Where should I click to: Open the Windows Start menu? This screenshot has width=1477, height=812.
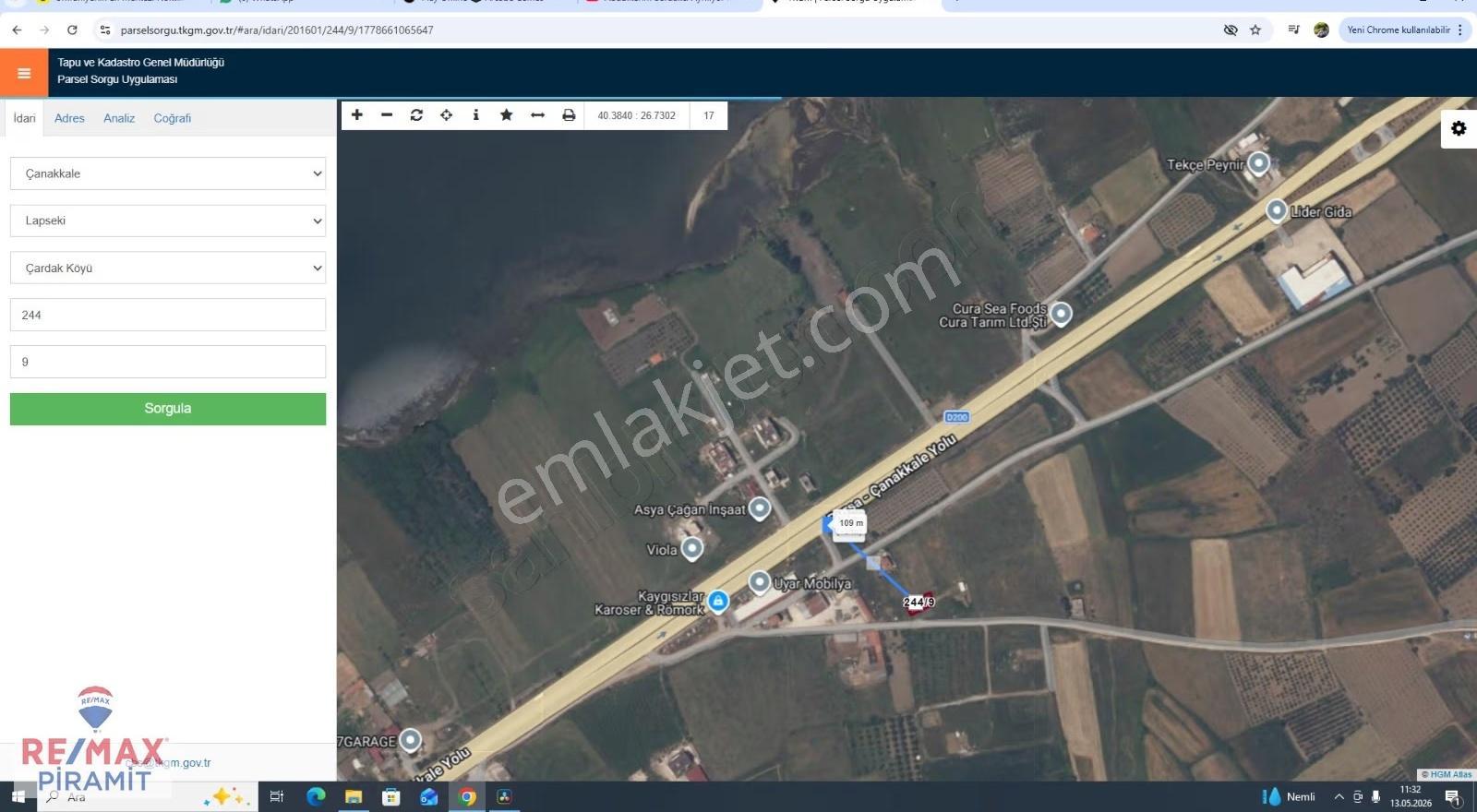coord(18,796)
